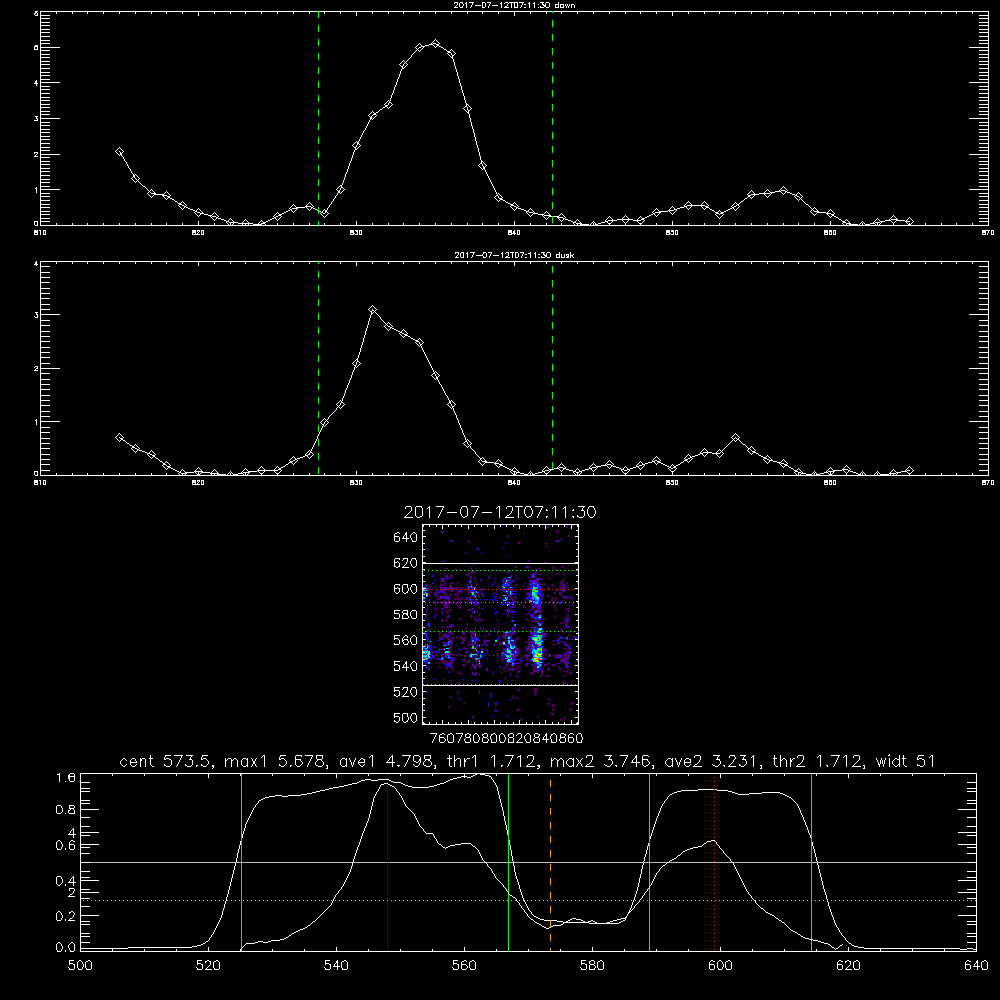Select the 'max2 3.746' statistic
This screenshot has width=1000, height=1000.
[x=601, y=761]
